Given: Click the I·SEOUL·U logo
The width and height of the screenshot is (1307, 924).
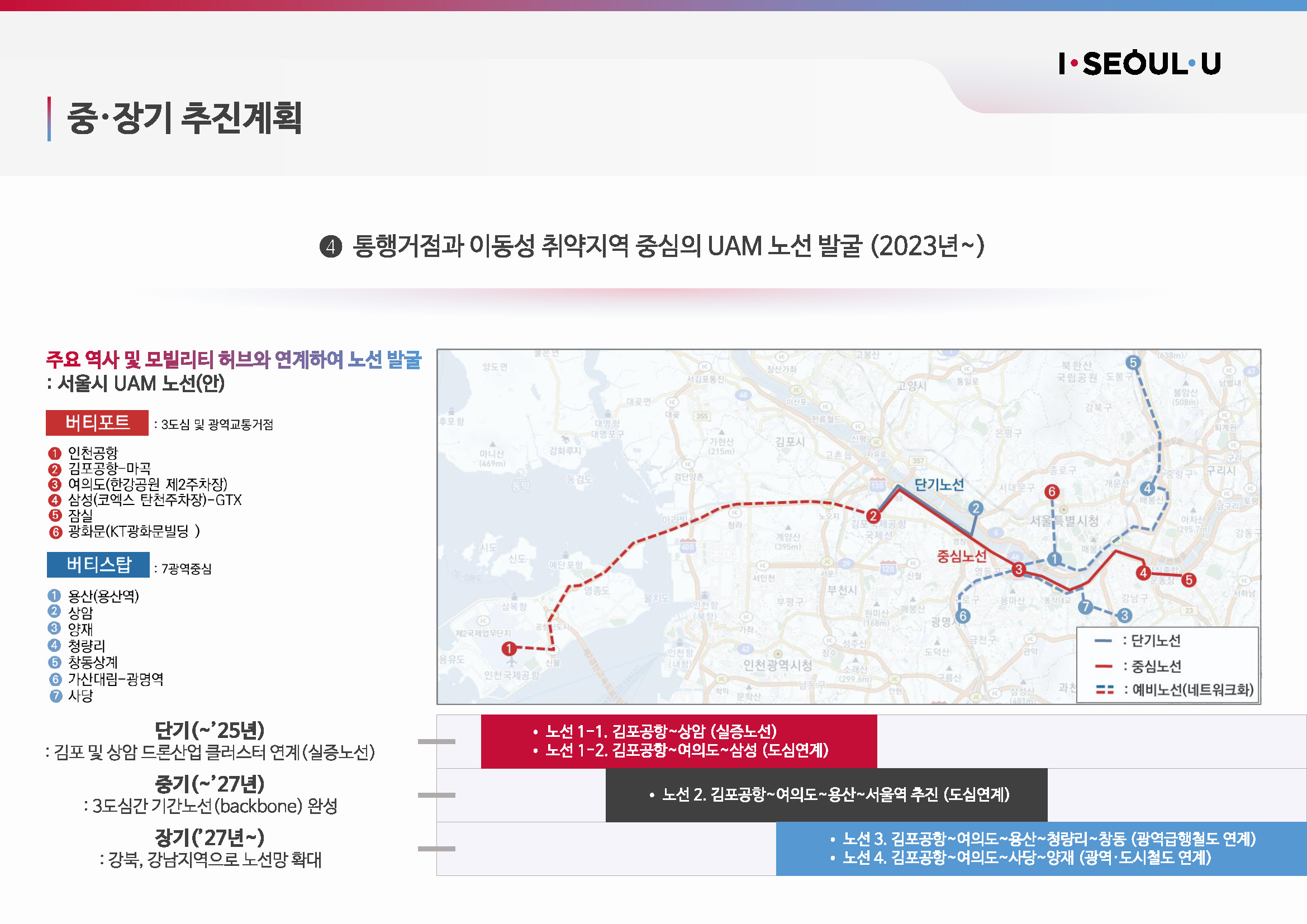Looking at the screenshot, I should tap(1139, 63).
